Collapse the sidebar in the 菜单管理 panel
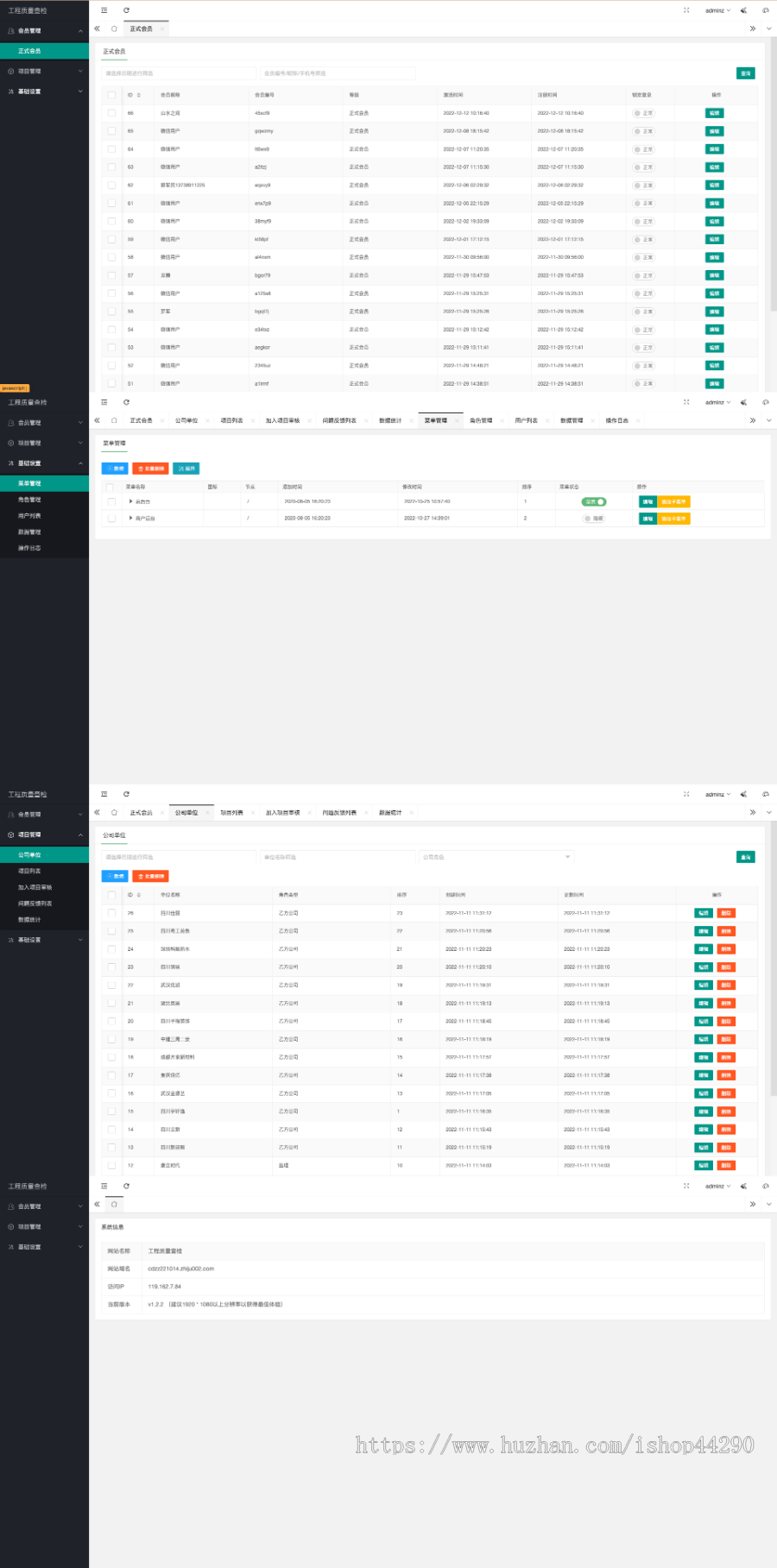This screenshot has width=777, height=1568. click(x=104, y=402)
